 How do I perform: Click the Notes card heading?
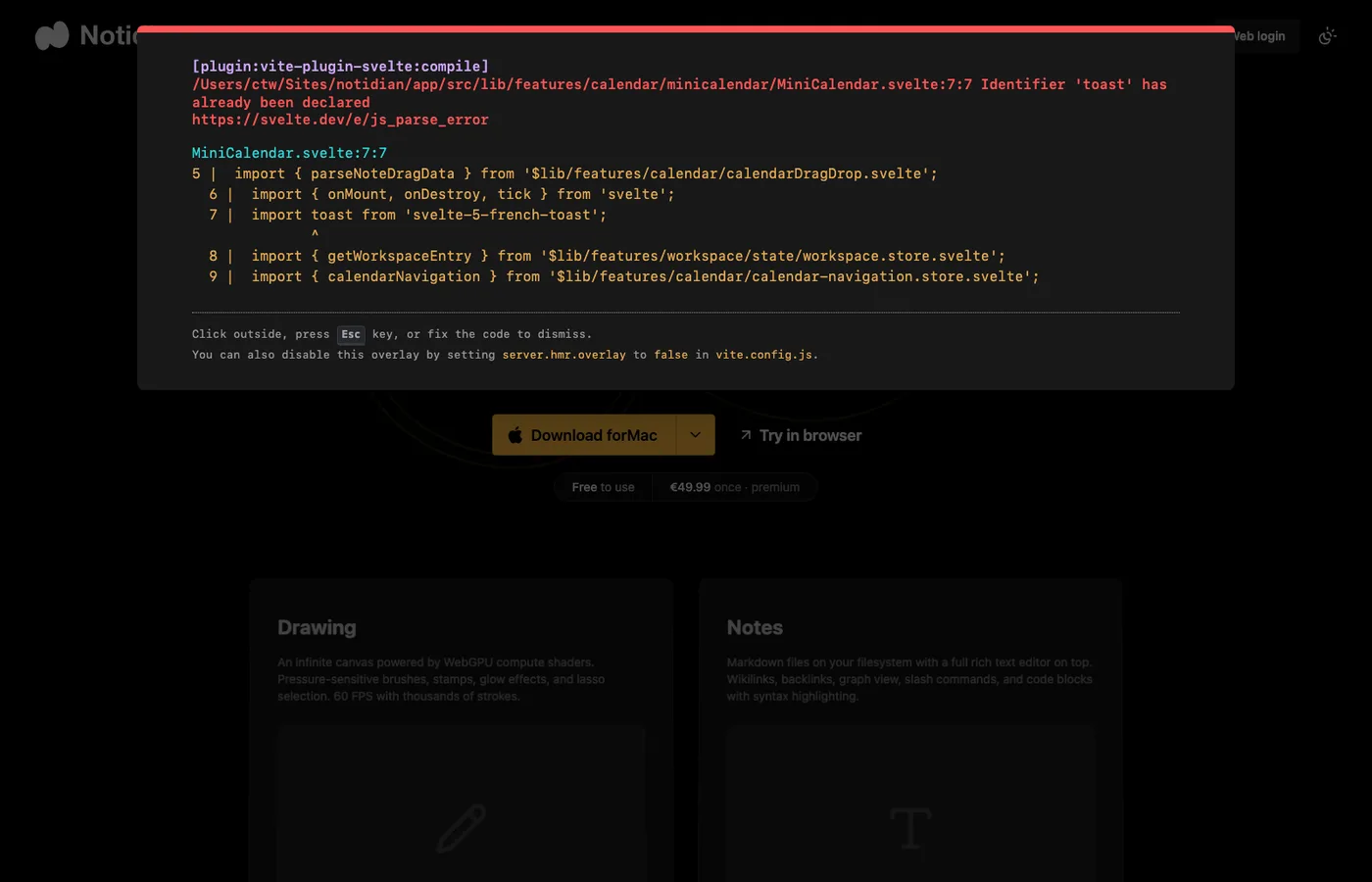pos(755,627)
